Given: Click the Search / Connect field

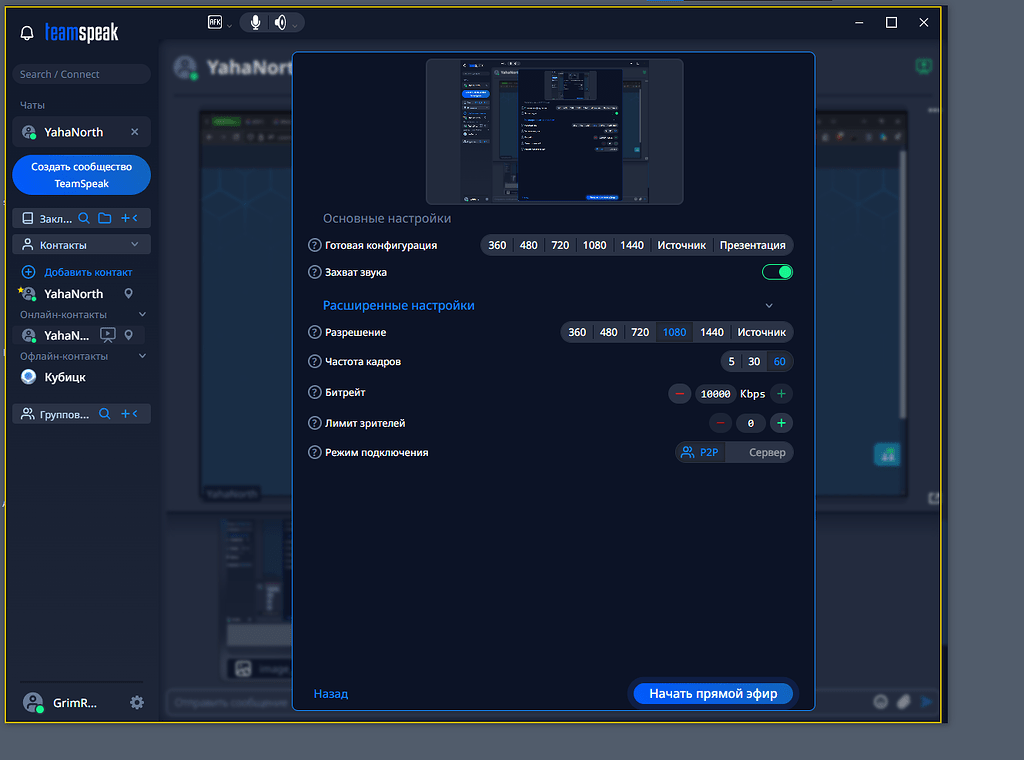Looking at the screenshot, I should (82, 74).
